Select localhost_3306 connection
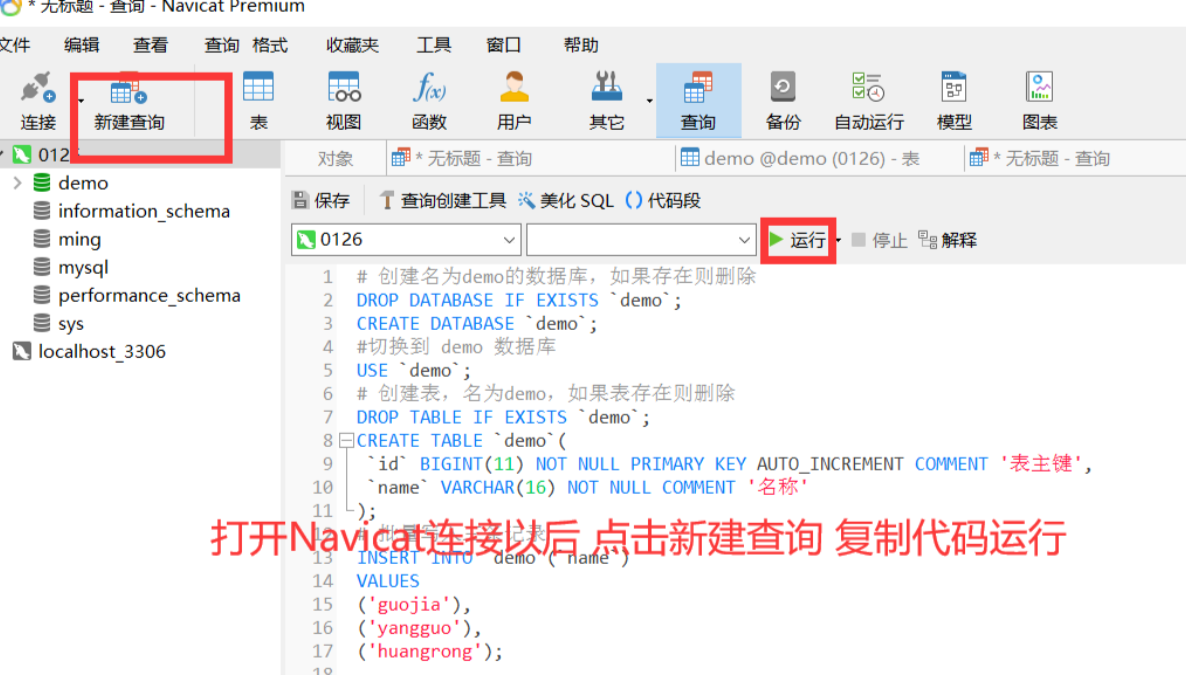 click(101, 351)
